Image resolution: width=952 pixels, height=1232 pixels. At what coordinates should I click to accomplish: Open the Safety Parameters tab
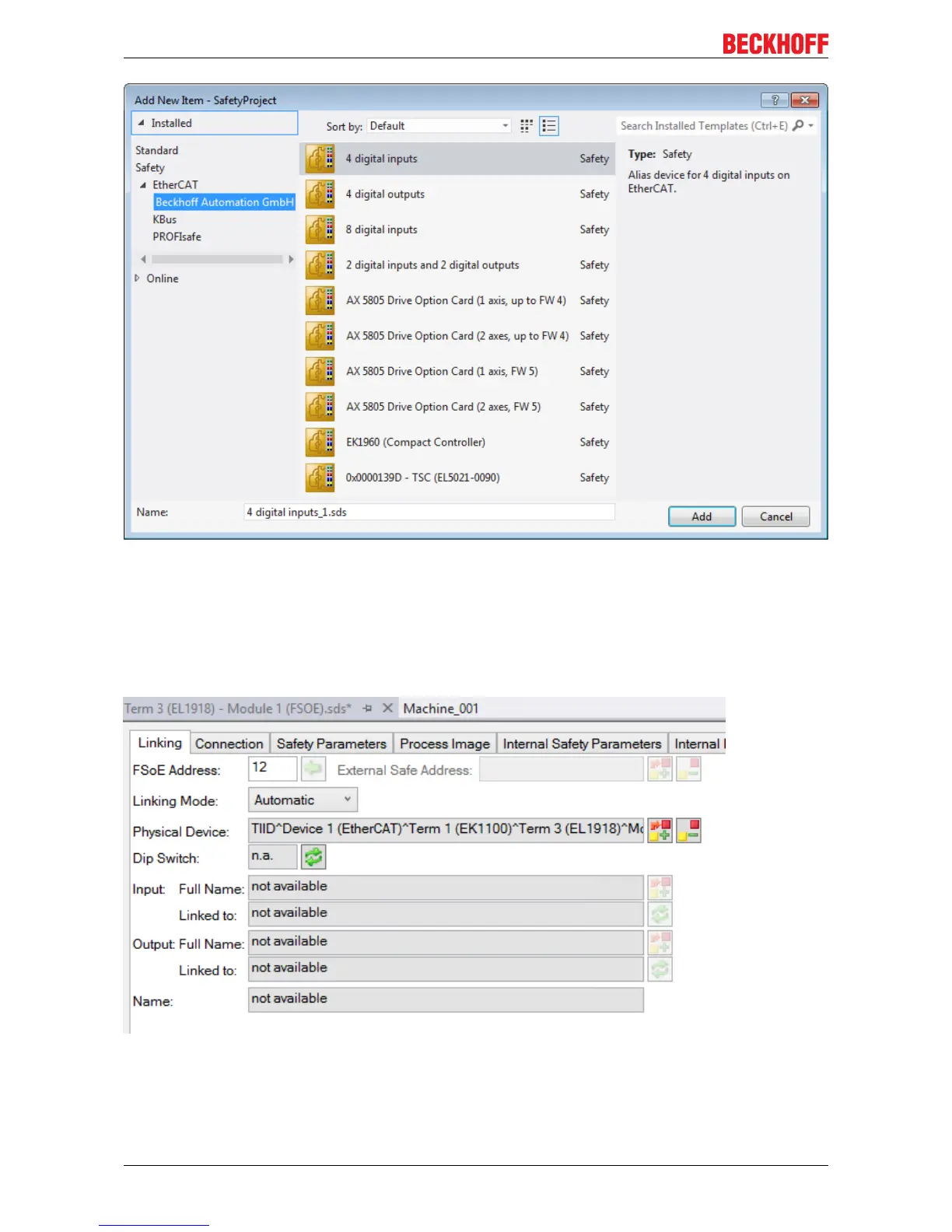(x=331, y=744)
